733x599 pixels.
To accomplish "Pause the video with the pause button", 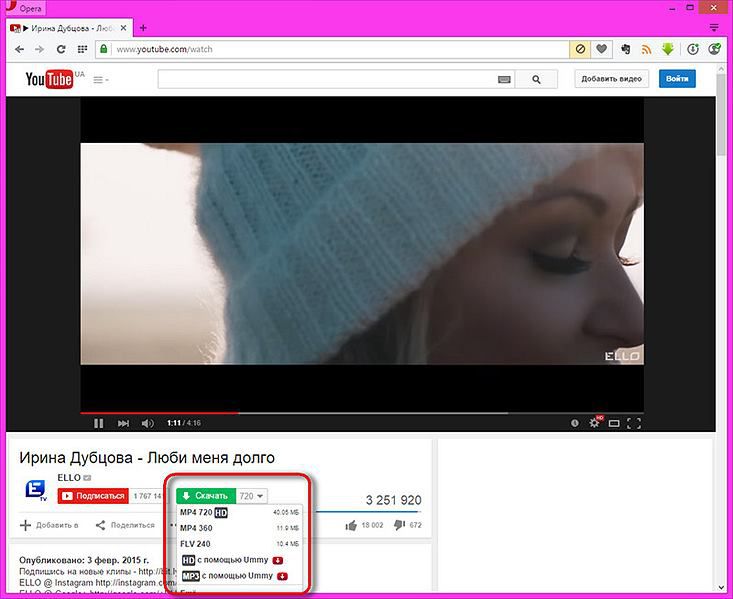I will [x=98, y=423].
